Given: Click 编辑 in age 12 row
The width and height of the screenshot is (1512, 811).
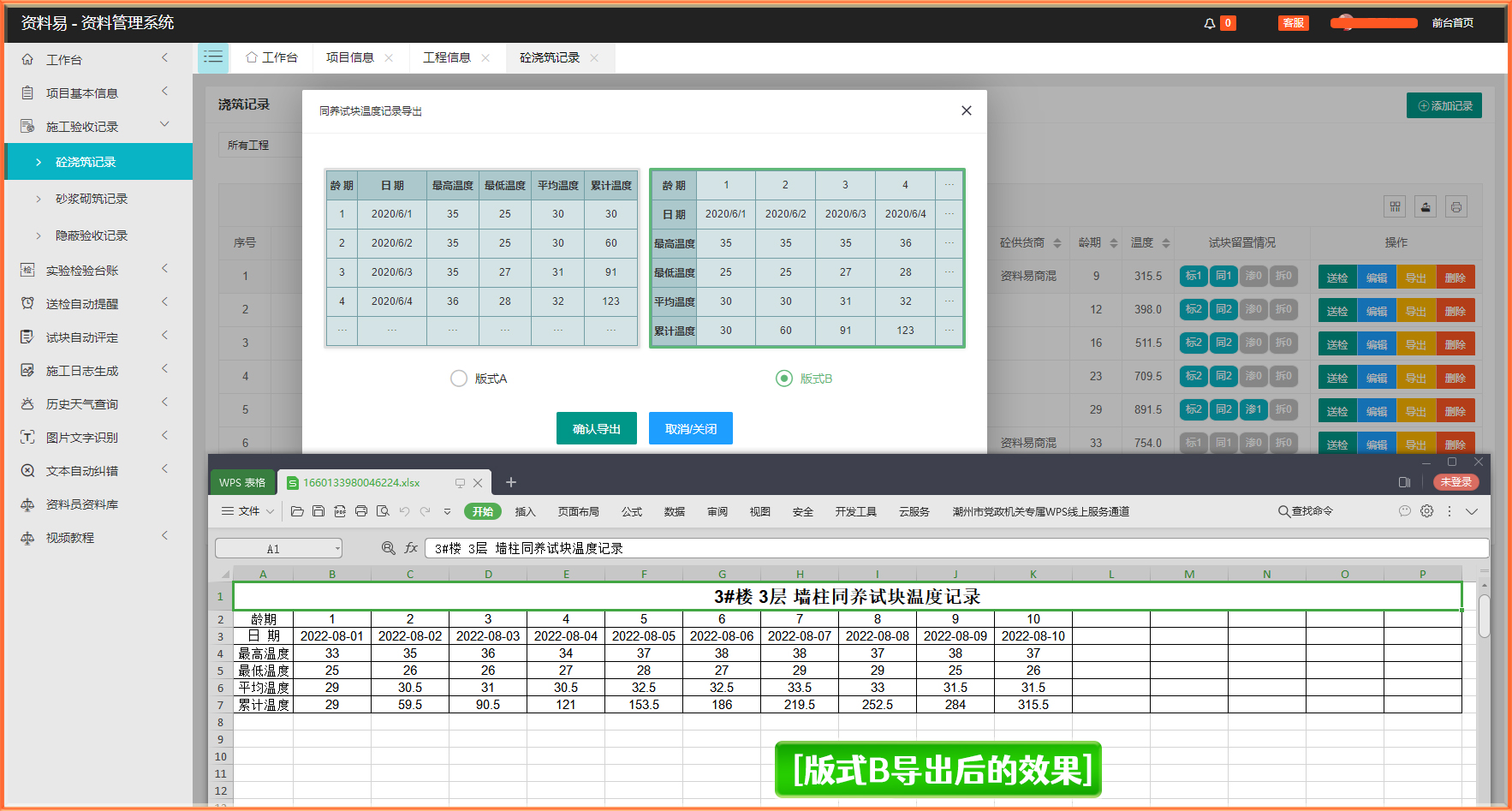Looking at the screenshot, I should tap(1377, 311).
